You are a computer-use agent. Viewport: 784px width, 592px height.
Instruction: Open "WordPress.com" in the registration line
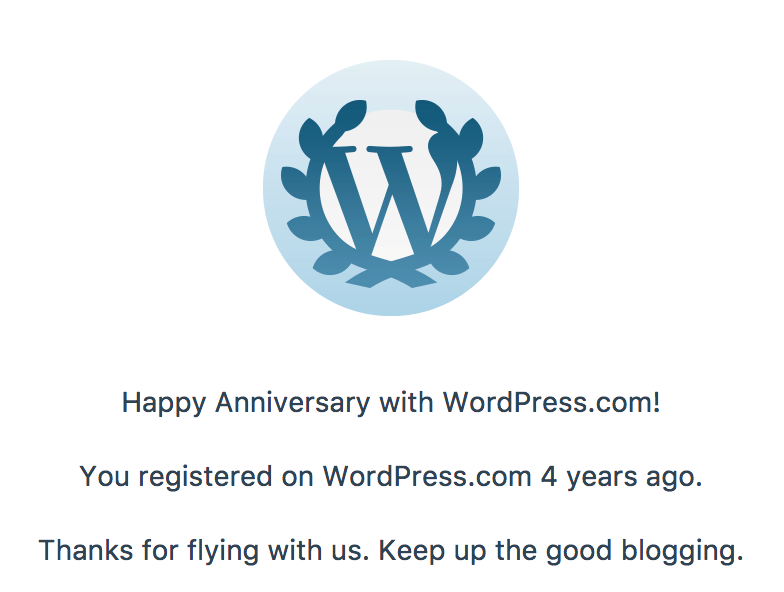[426, 477]
